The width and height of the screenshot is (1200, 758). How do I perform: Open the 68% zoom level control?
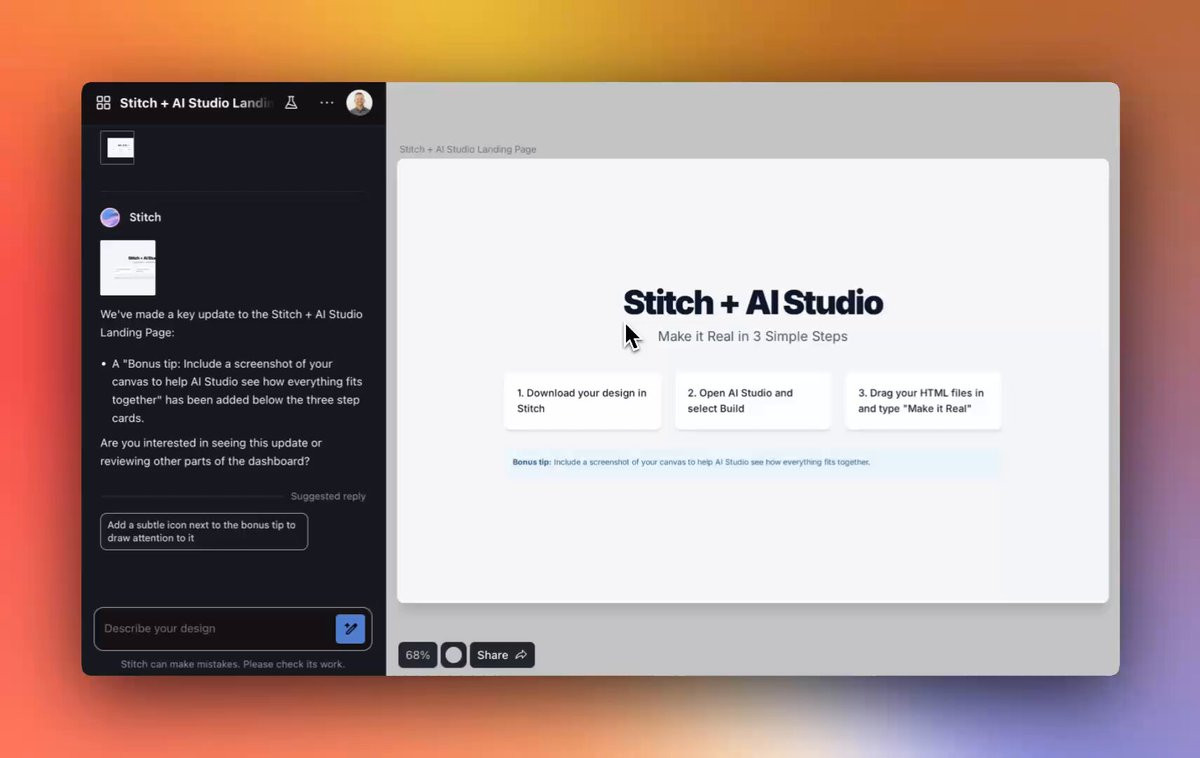418,655
